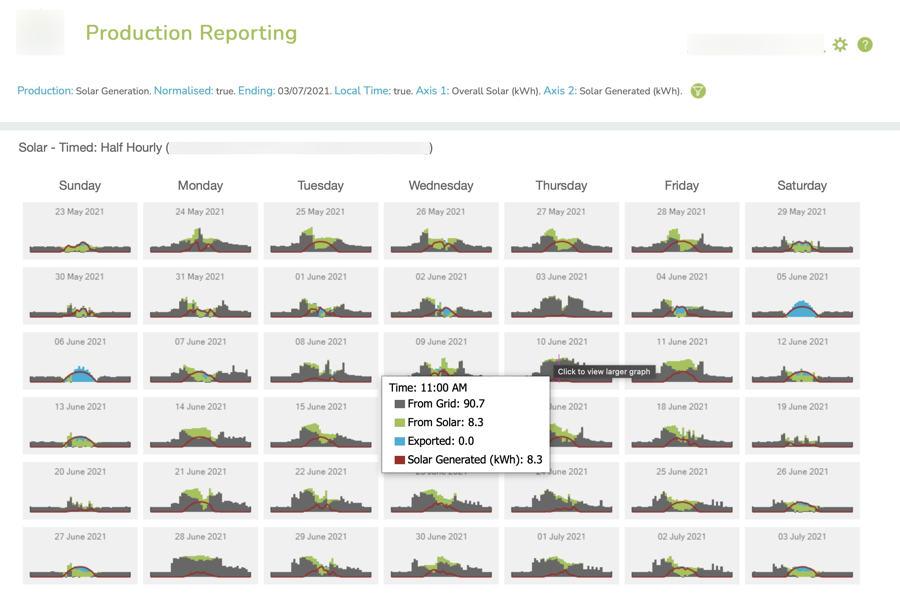Image resolution: width=900 pixels, height=600 pixels.
Task: Open the 26 May 2021 graph thumbnail
Action: pyautogui.click(x=441, y=231)
